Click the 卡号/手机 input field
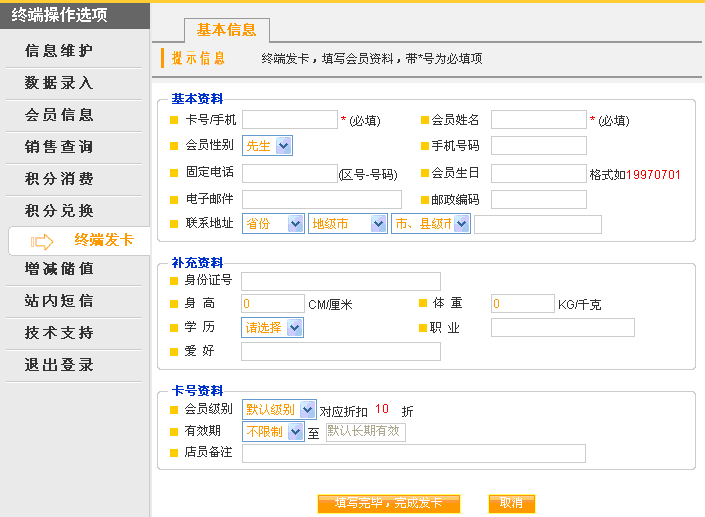 [289, 120]
